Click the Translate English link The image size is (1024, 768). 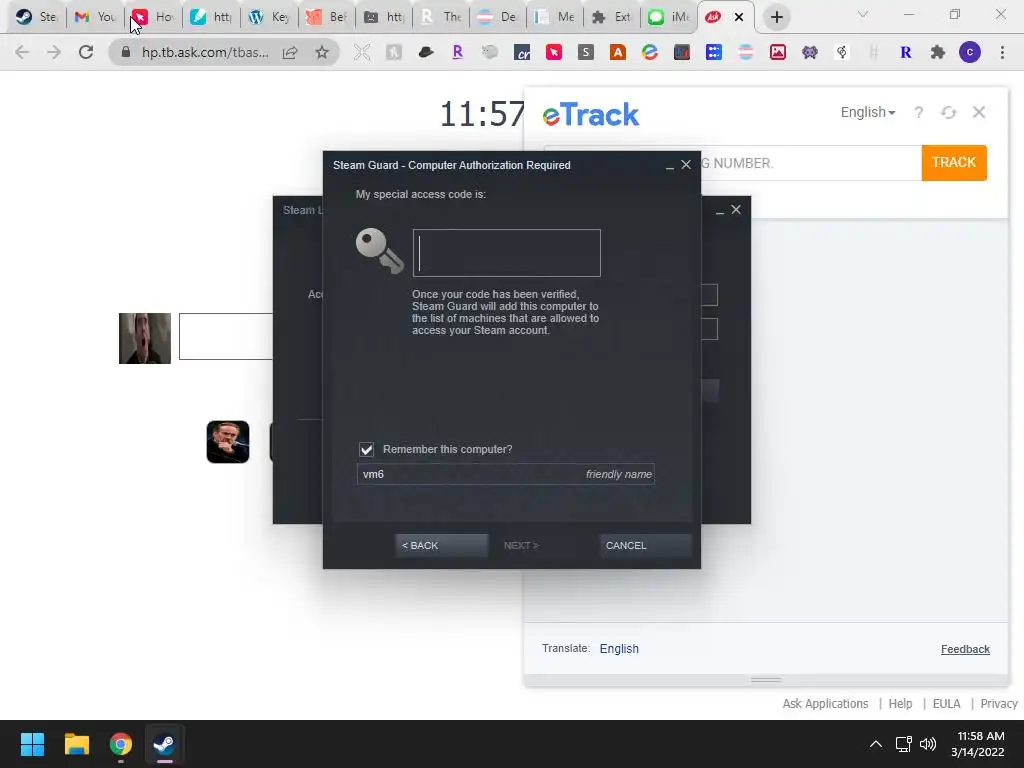[619, 648]
